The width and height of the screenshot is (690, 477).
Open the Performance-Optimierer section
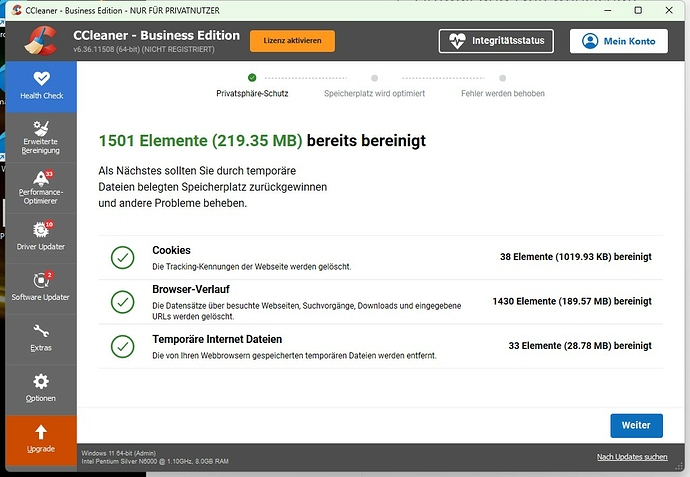(41, 188)
